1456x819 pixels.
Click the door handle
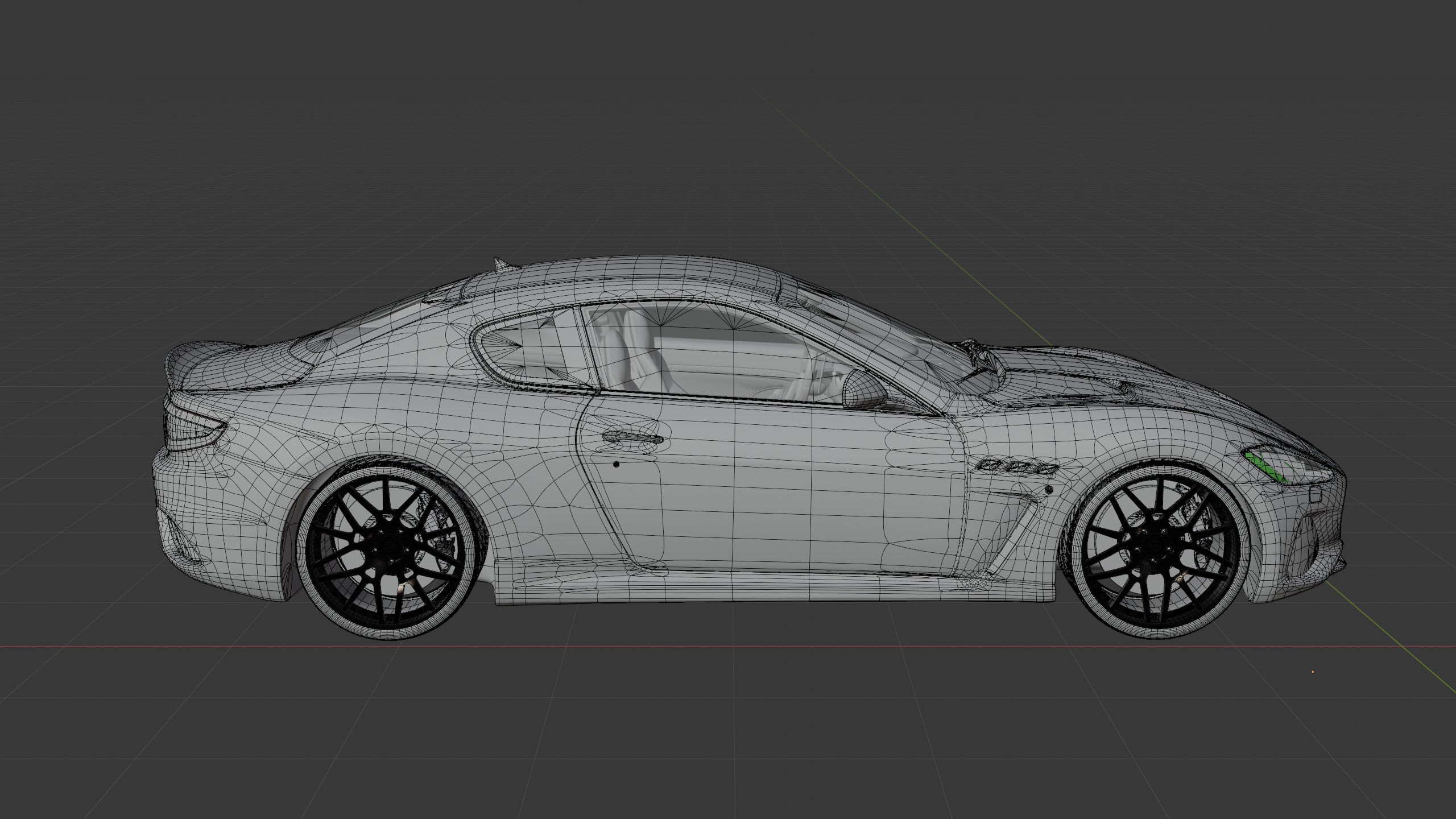point(632,437)
